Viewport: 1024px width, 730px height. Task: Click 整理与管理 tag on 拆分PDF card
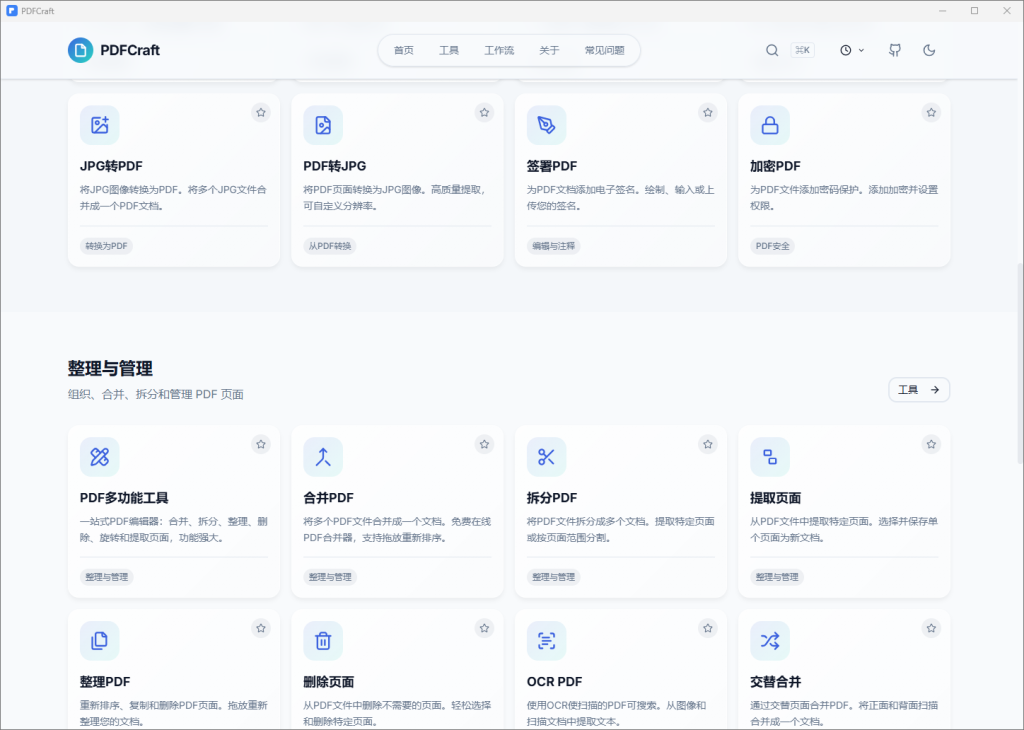pyautogui.click(x=553, y=577)
